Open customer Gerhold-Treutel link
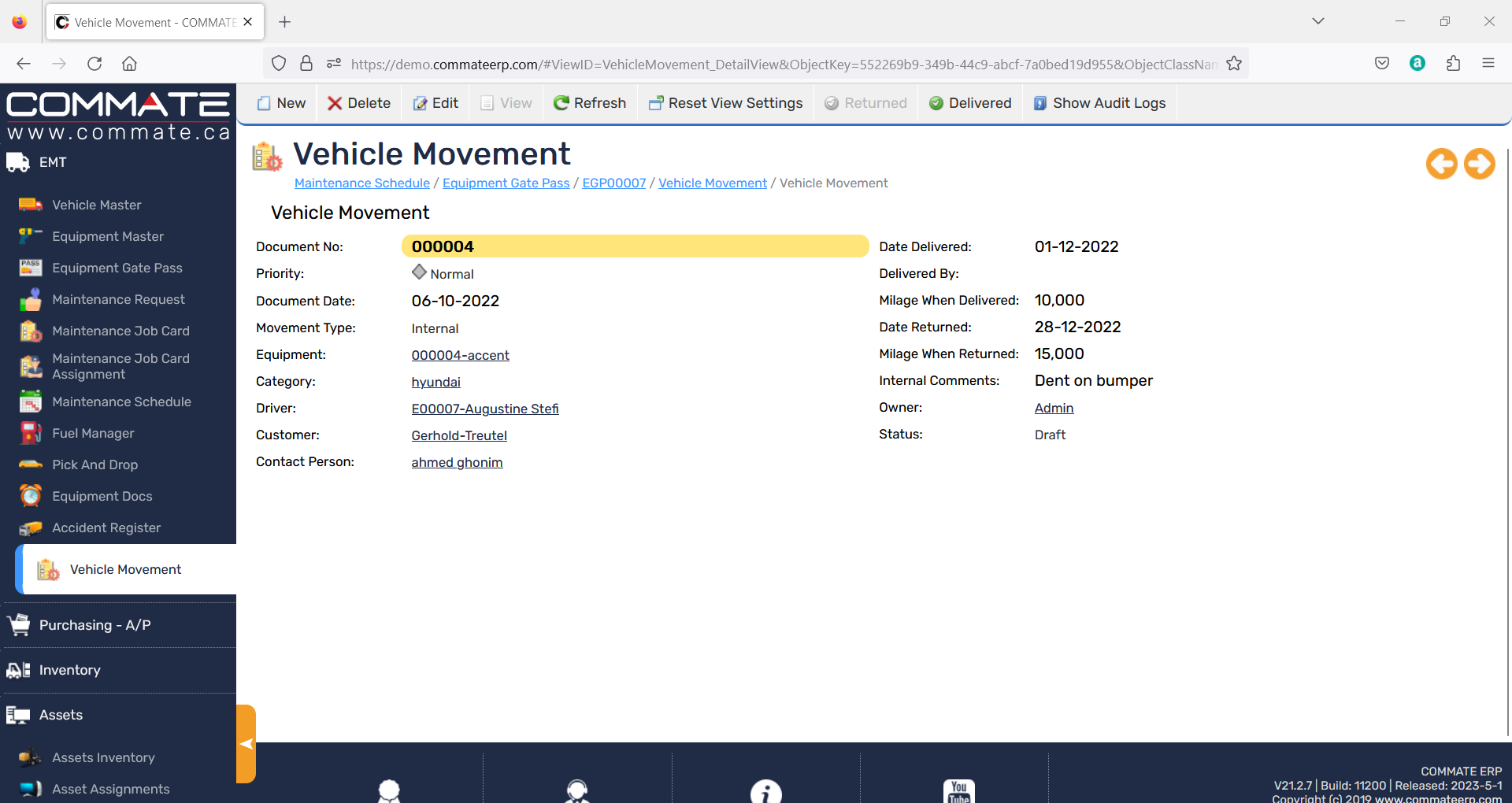Viewport: 1512px width, 803px height. (x=459, y=435)
